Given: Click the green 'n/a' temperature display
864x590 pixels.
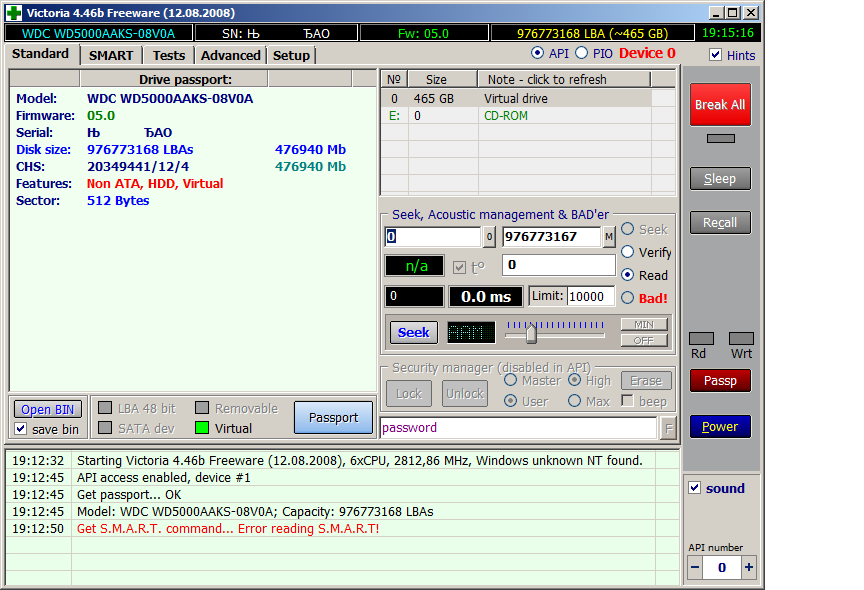Looking at the screenshot, I should coord(414,266).
